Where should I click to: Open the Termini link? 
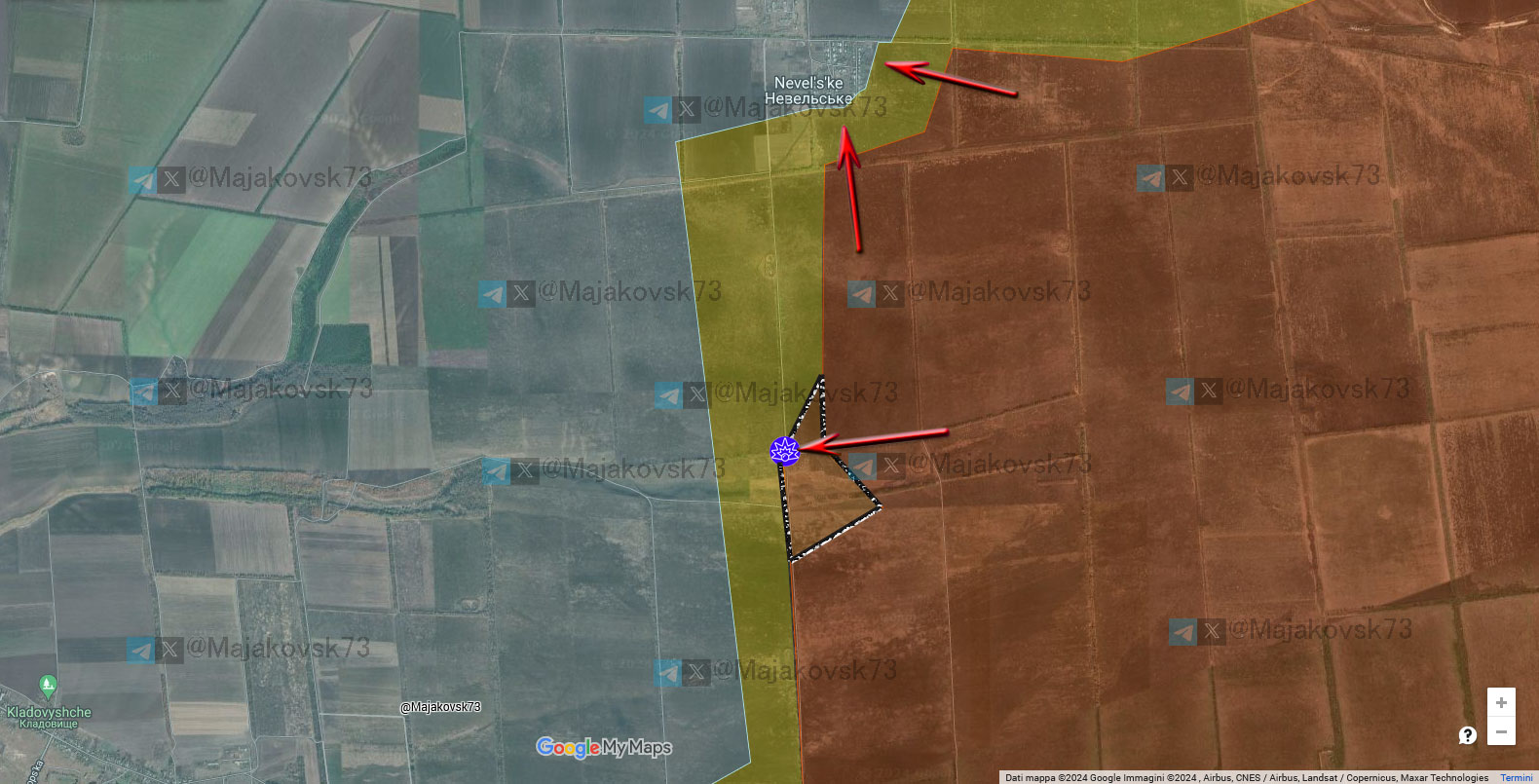pos(1516,778)
